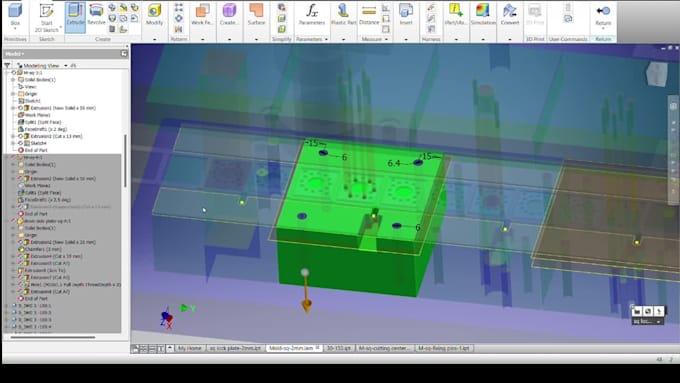
Task: Click the browser filter funnel icon
Action: [7, 65]
